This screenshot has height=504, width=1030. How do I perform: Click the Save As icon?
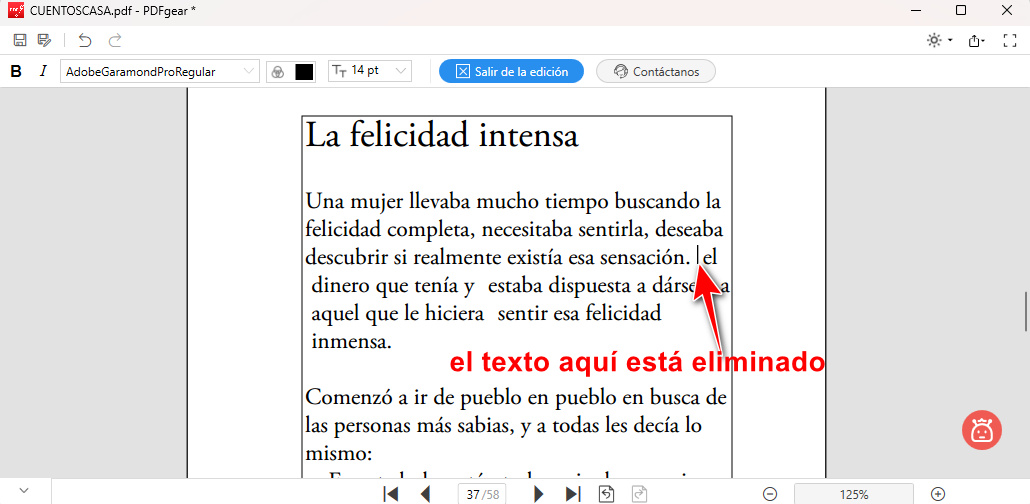(x=44, y=41)
